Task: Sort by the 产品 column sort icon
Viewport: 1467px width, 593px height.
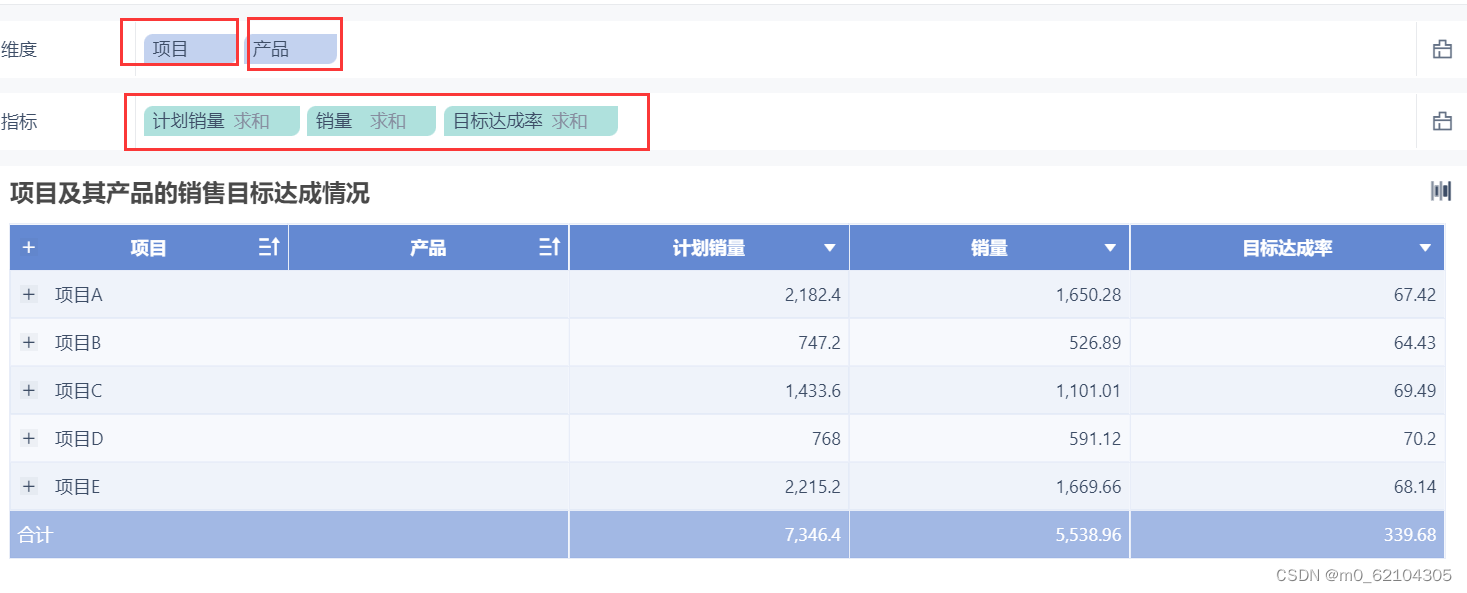Action: (x=549, y=247)
